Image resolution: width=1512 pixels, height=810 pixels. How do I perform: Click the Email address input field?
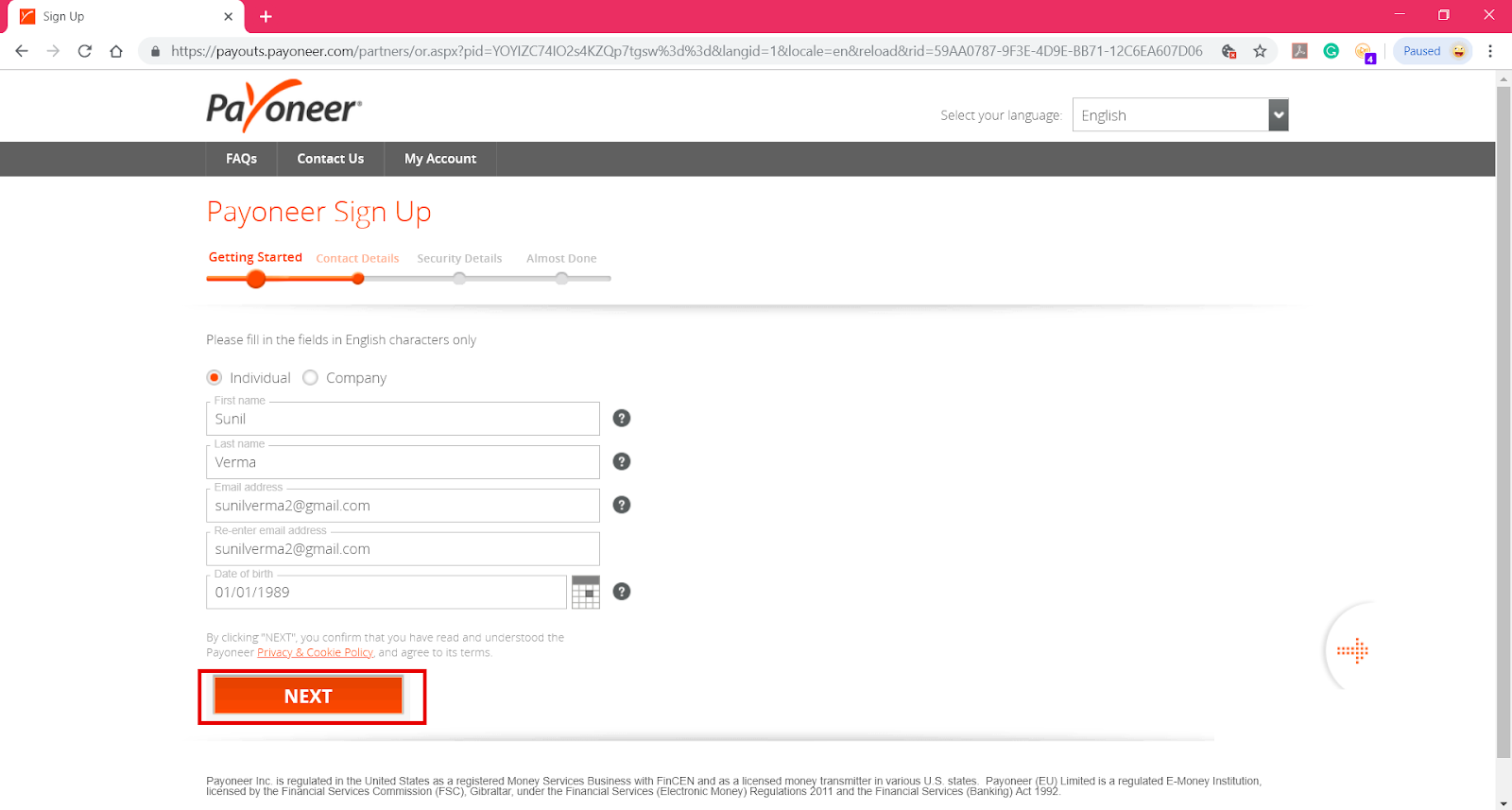(403, 506)
